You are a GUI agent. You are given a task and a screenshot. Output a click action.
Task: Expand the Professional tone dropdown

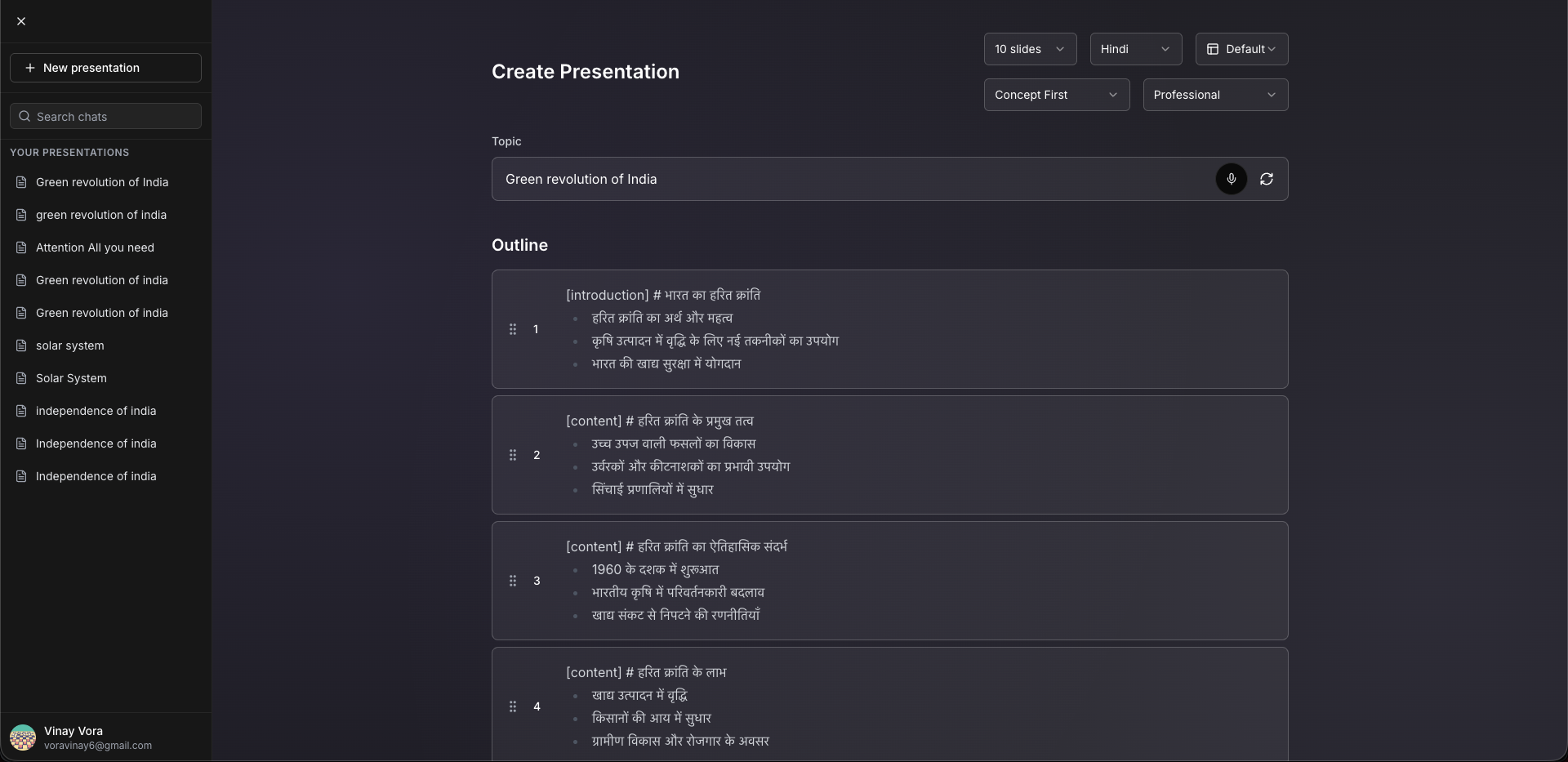click(1215, 95)
